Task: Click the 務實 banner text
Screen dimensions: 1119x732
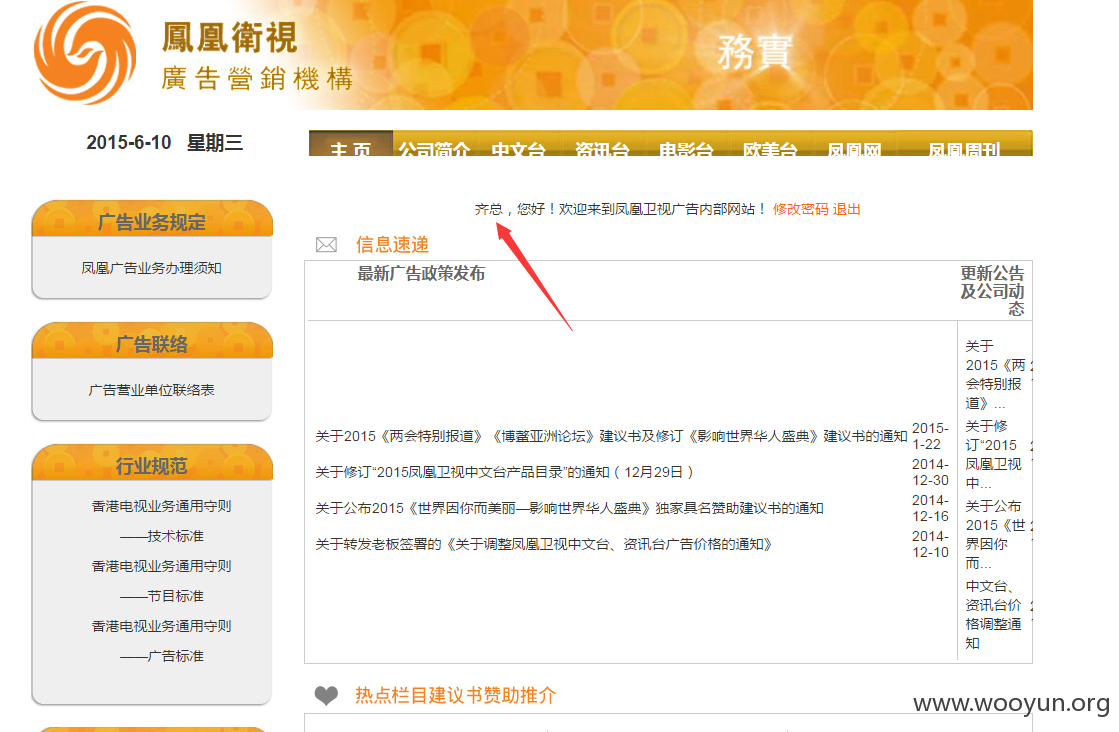Action: coord(755,52)
